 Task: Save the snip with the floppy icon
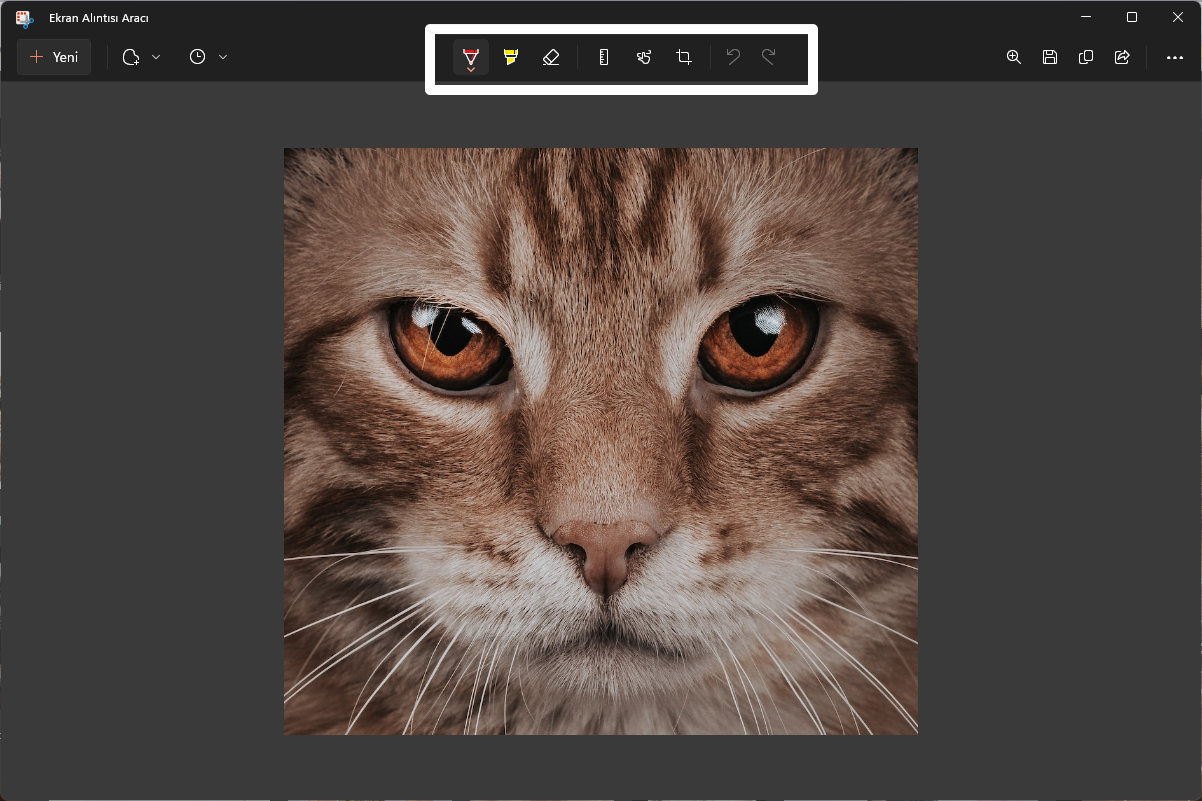(x=1050, y=57)
